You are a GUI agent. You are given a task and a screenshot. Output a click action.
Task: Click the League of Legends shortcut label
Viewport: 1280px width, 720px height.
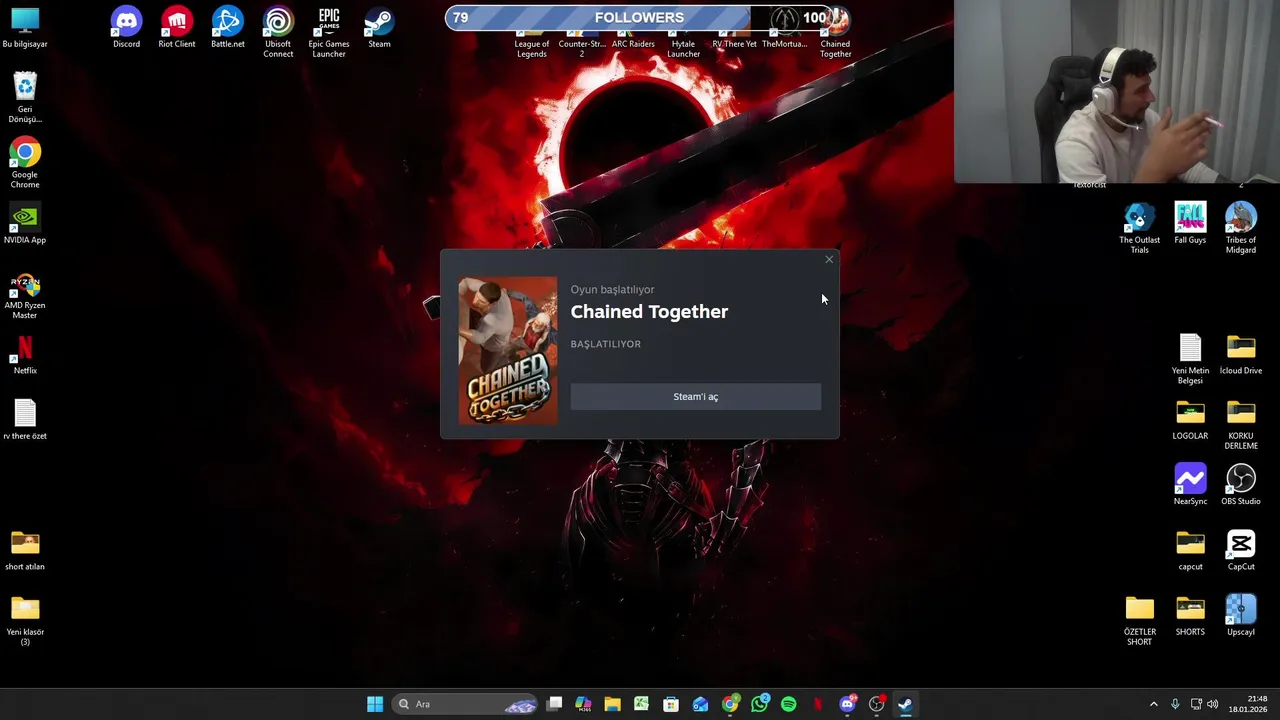click(x=532, y=49)
